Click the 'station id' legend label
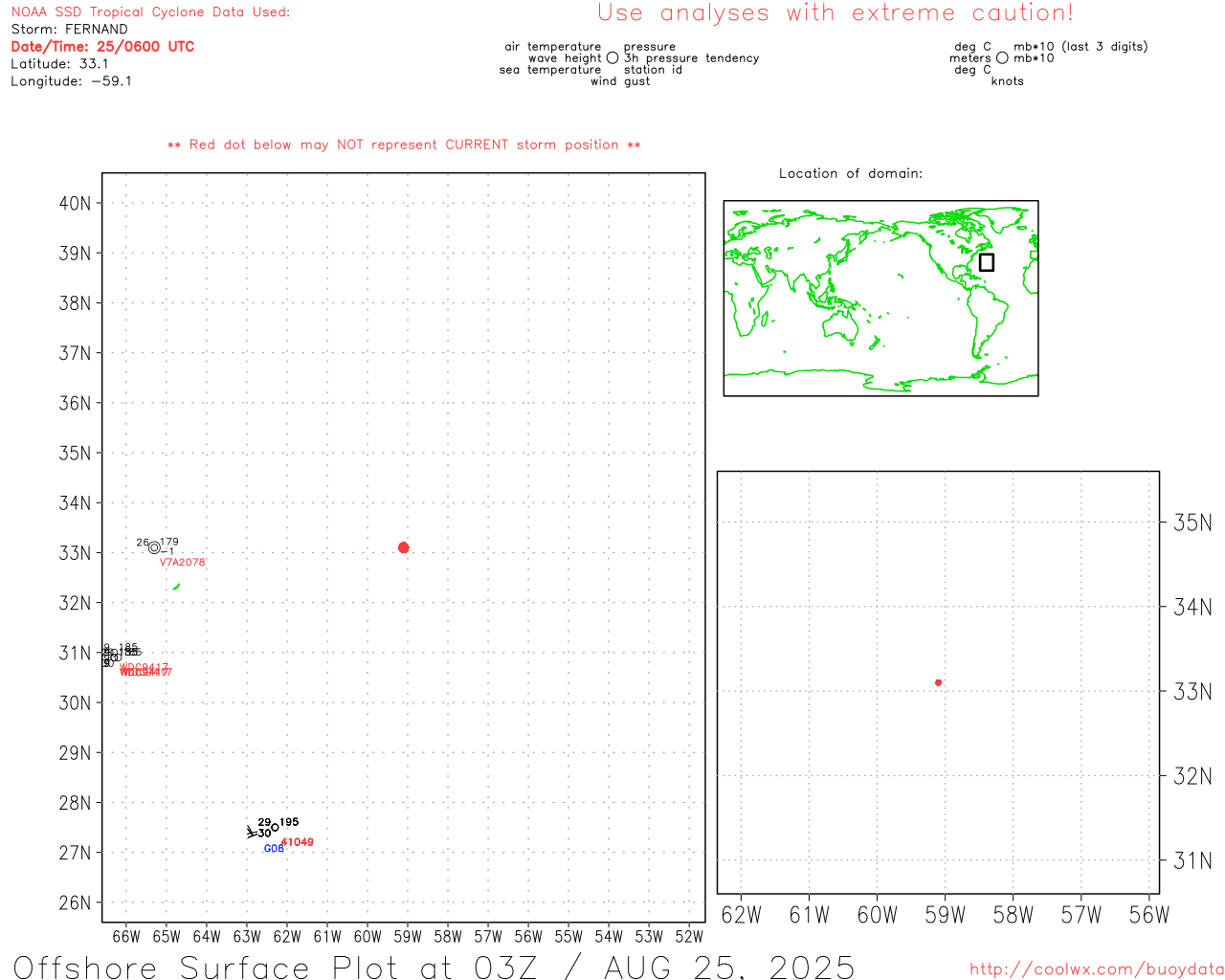 (653, 70)
